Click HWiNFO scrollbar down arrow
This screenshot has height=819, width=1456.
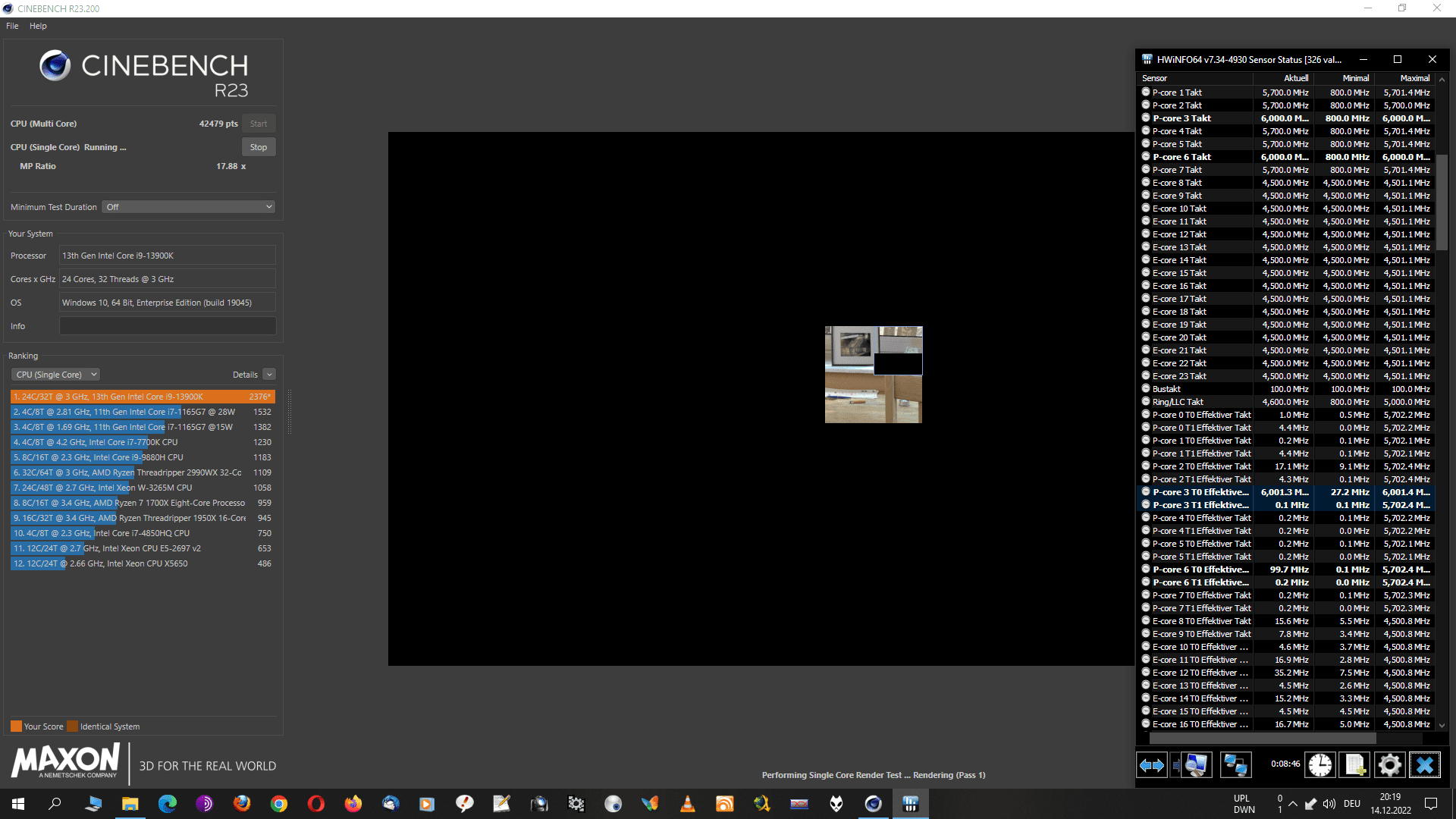pyautogui.click(x=1442, y=726)
